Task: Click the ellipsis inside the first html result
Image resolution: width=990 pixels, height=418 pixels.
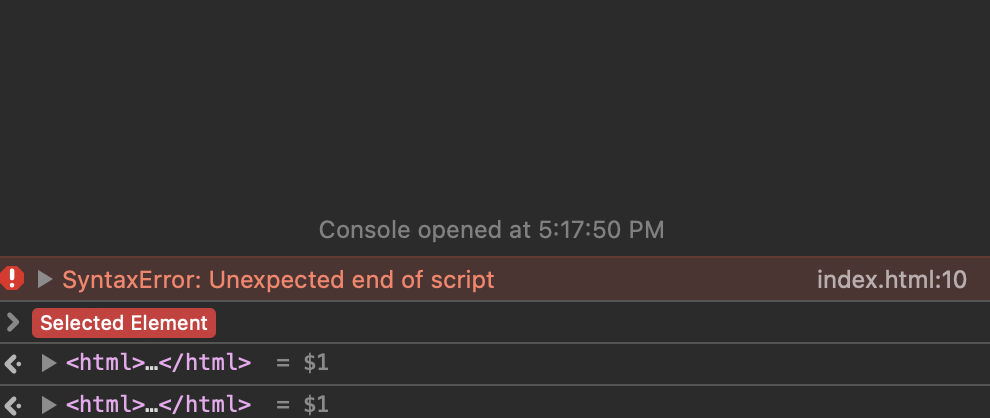Action: [x=152, y=364]
